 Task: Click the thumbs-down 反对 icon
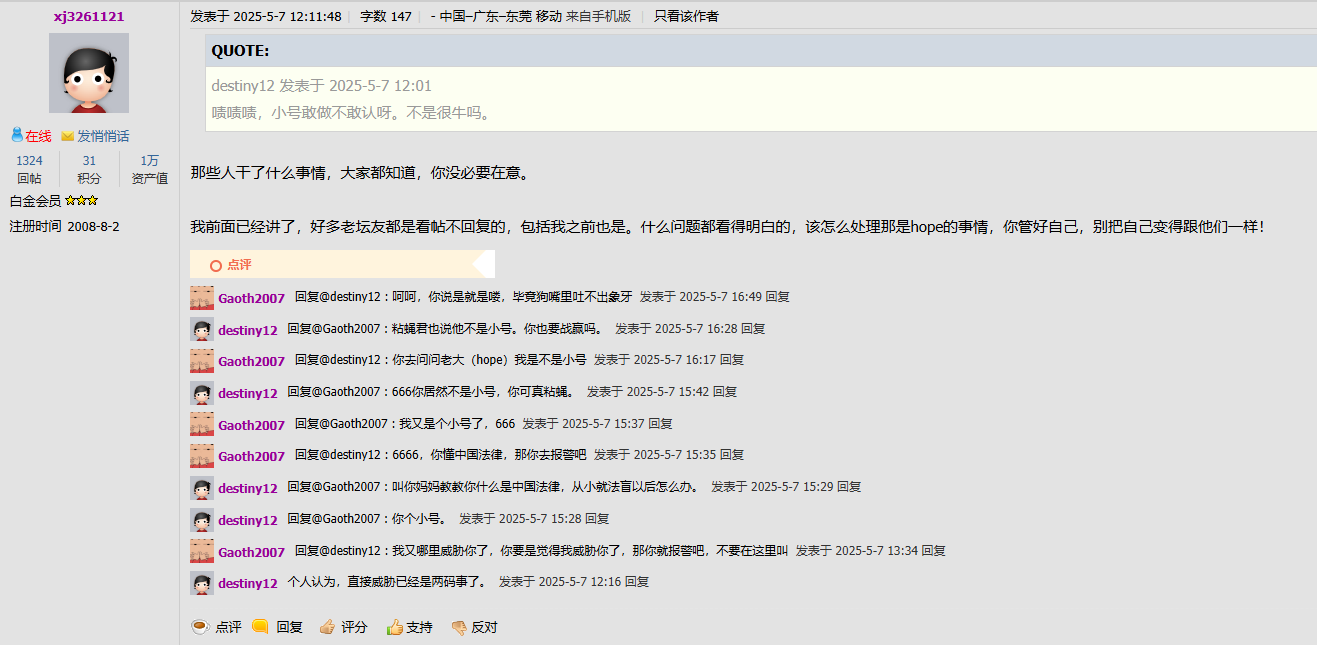pyautogui.click(x=459, y=627)
